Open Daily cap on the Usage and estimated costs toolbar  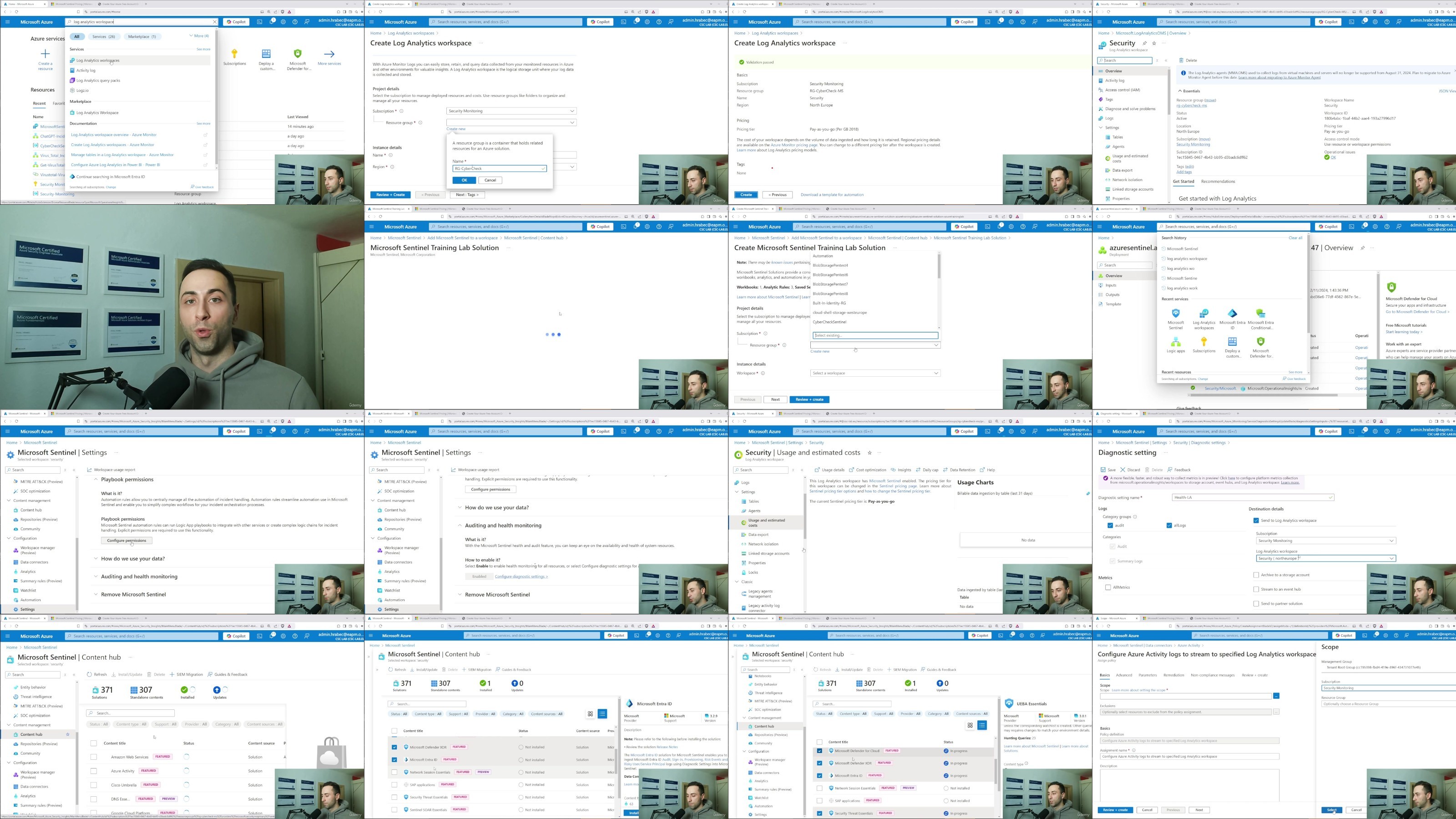click(x=927, y=470)
